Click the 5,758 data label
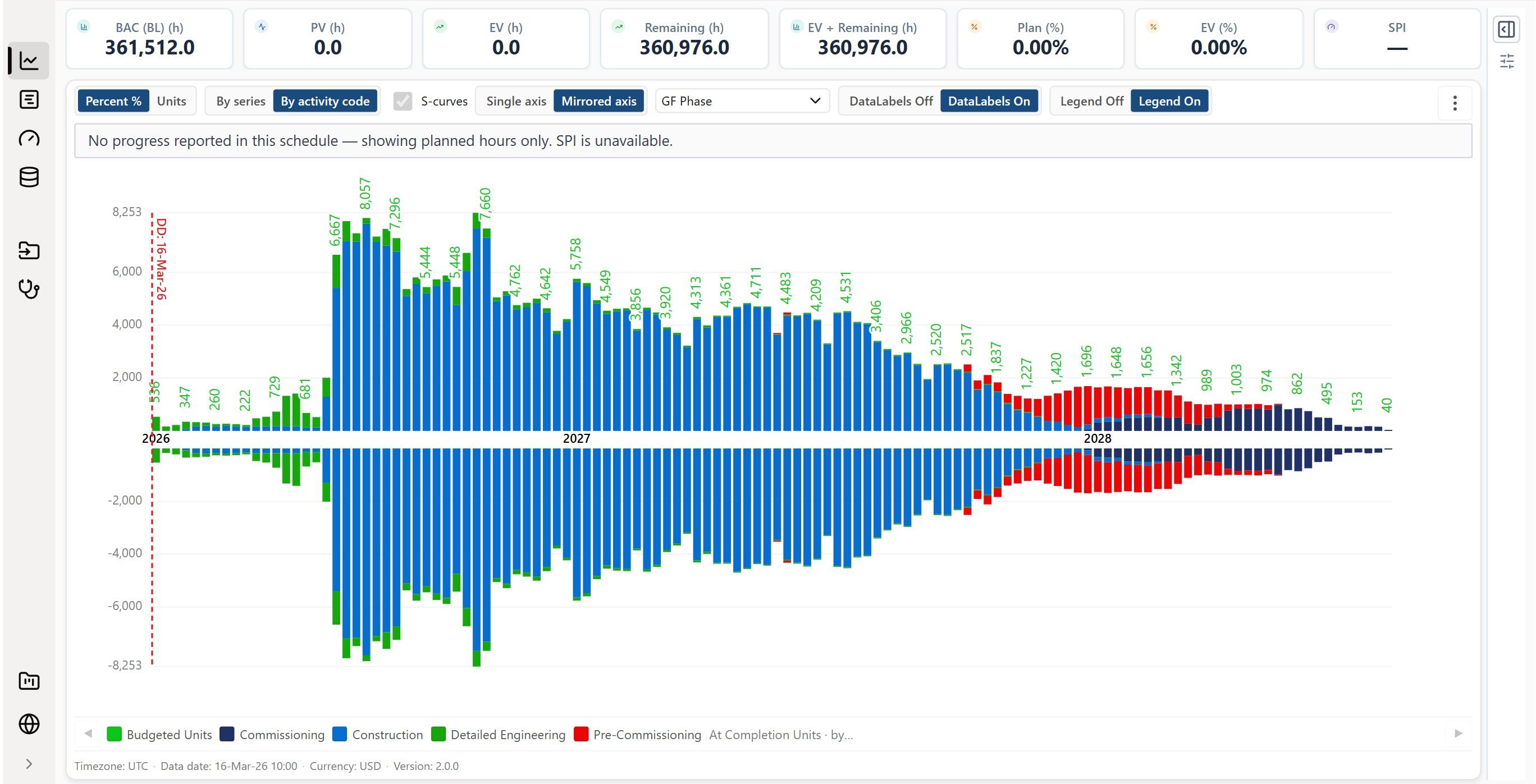1536x784 pixels. point(575,254)
